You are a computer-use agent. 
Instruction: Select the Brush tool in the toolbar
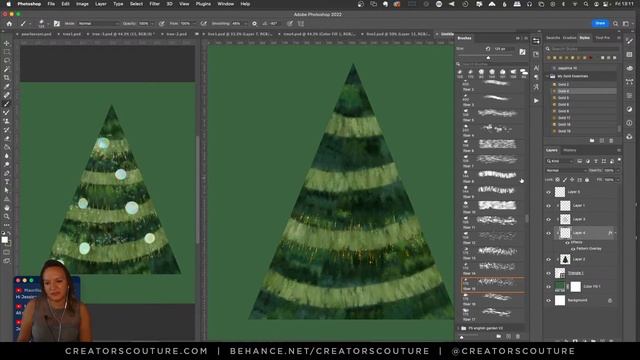point(7,104)
